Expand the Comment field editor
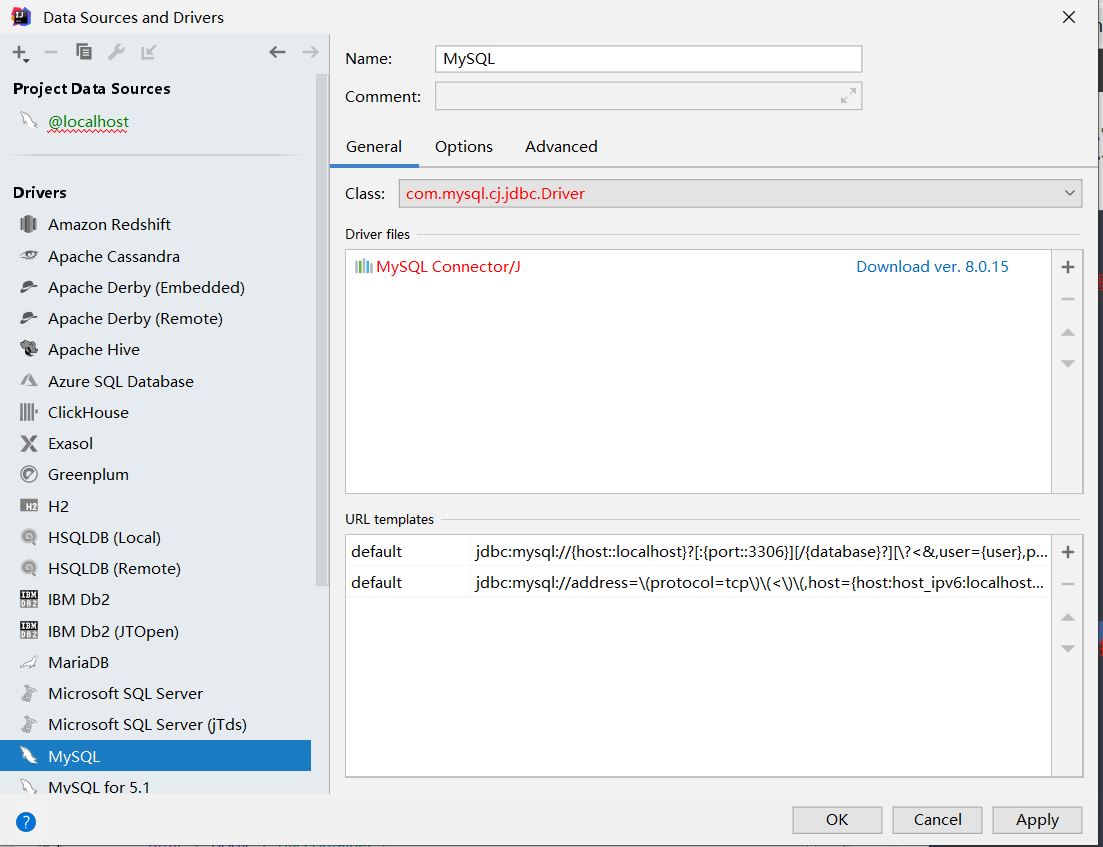The width and height of the screenshot is (1103, 847). (x=848, y=96)
